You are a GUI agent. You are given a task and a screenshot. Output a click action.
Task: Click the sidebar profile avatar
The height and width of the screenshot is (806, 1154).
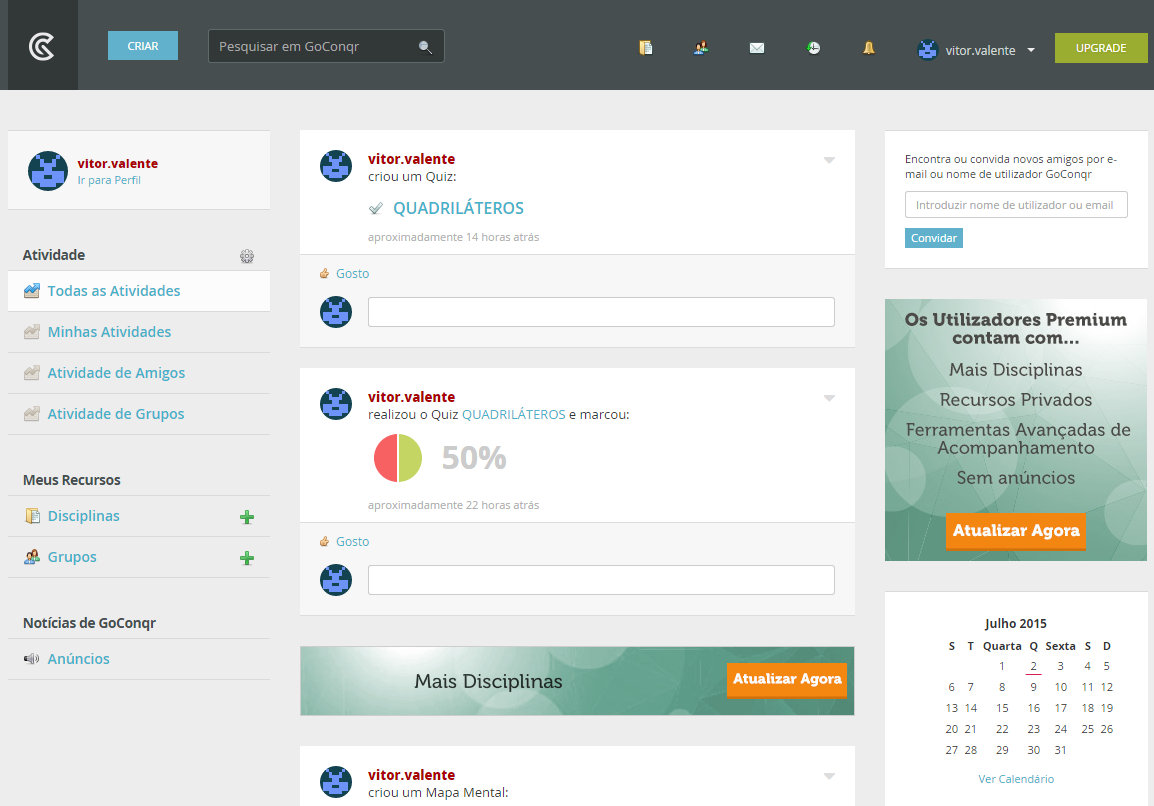[48, 171]
